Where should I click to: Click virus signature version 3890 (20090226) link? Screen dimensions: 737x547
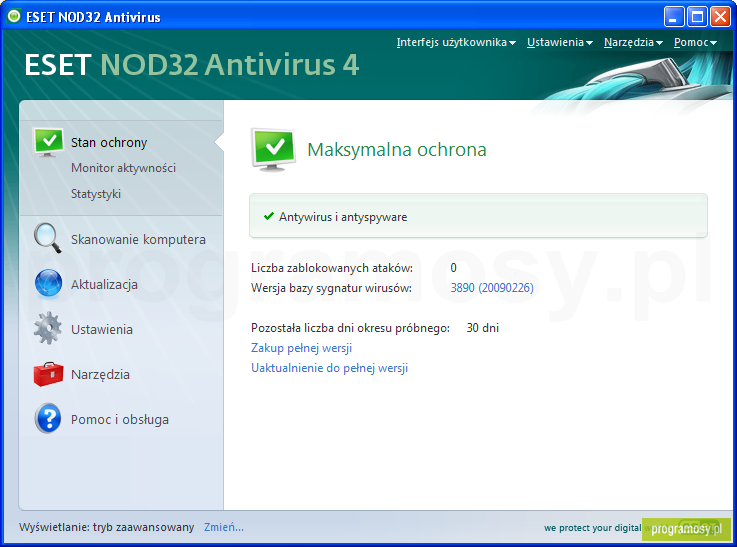[492, 288]
